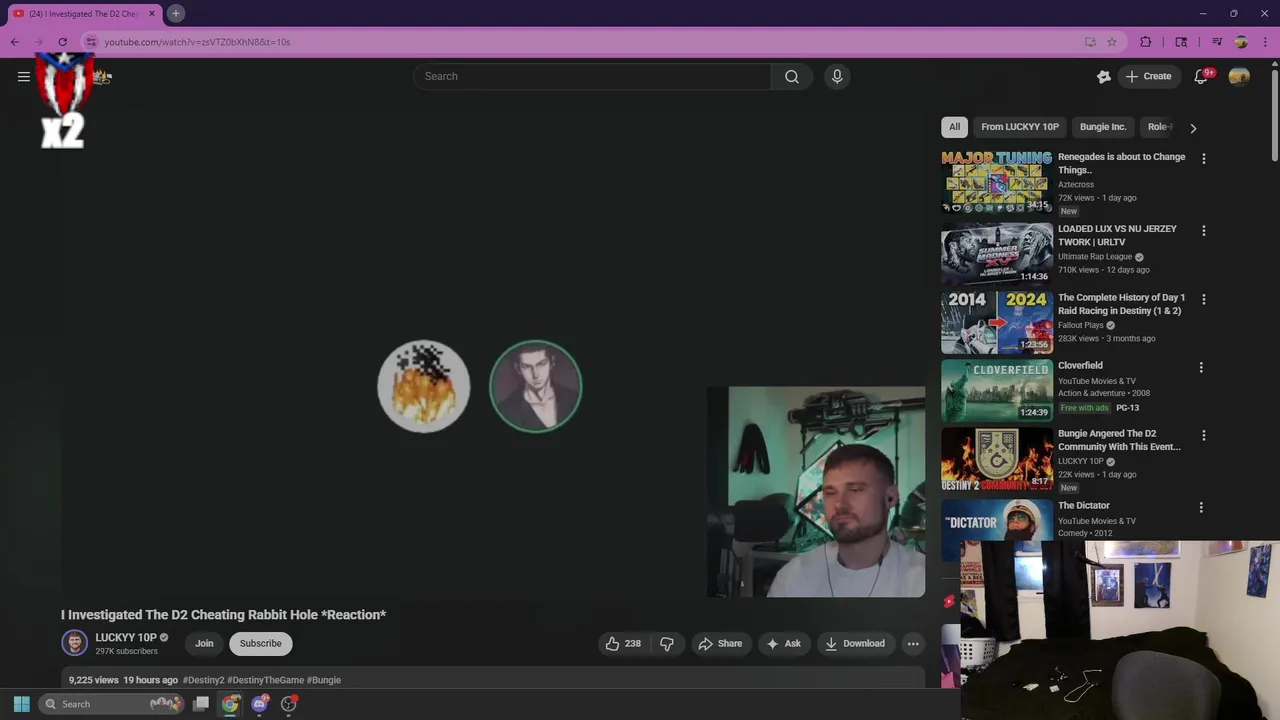Click the Create button
1280x720 pixels.
point(1149,77)
